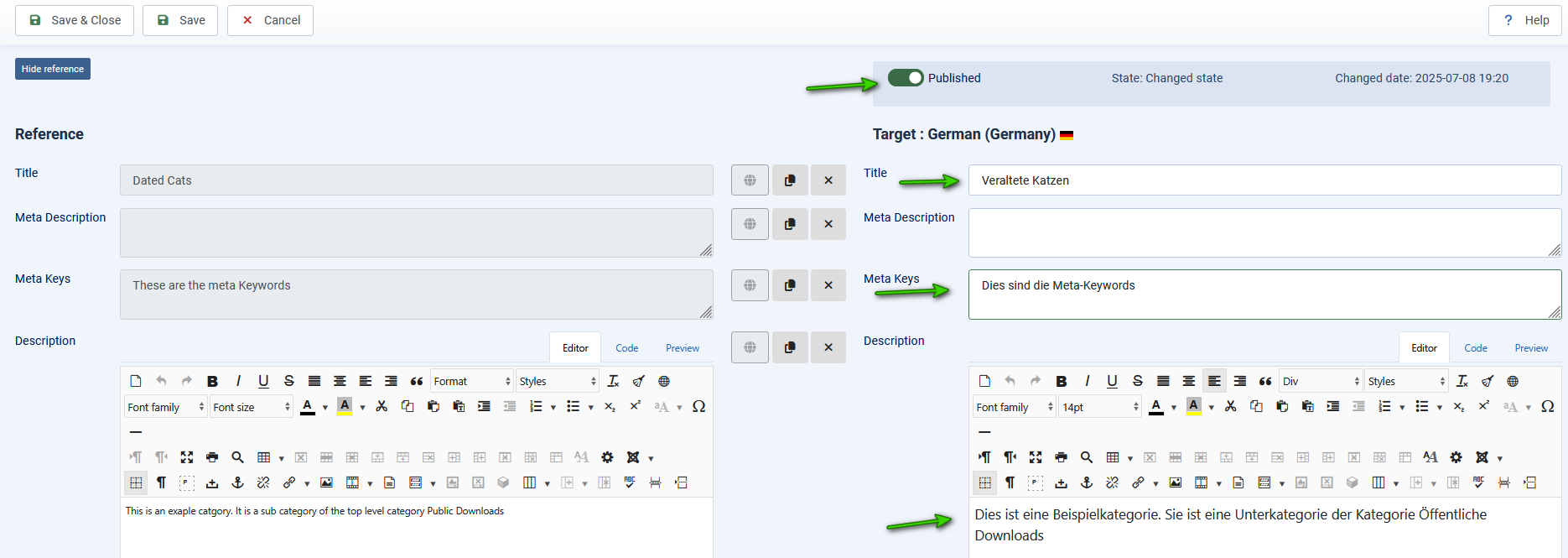Toggle superscript in target editor
Image resolution: width=1568 pixels, height=558 pixels.
[1484, 407]
